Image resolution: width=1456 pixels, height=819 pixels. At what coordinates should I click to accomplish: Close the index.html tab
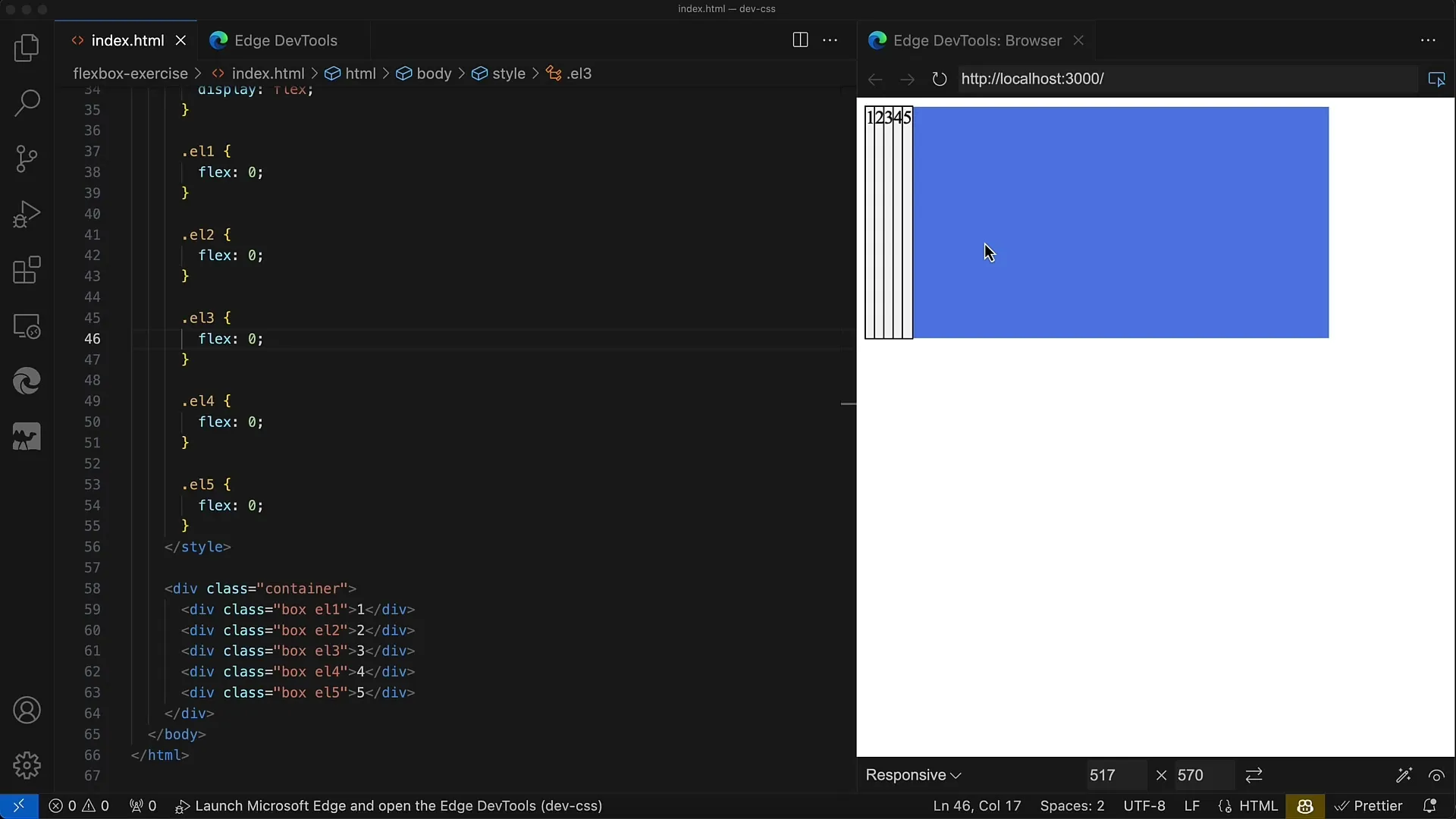click(x=180, y=40)
